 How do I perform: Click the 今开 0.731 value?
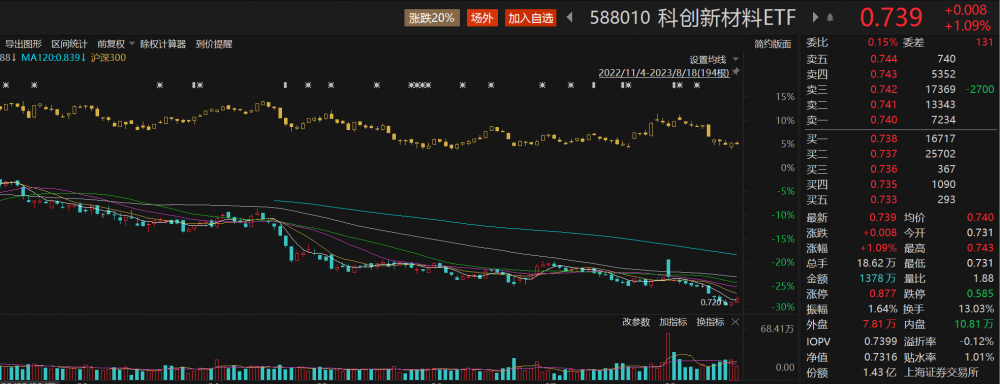click(x=980, y=232)
